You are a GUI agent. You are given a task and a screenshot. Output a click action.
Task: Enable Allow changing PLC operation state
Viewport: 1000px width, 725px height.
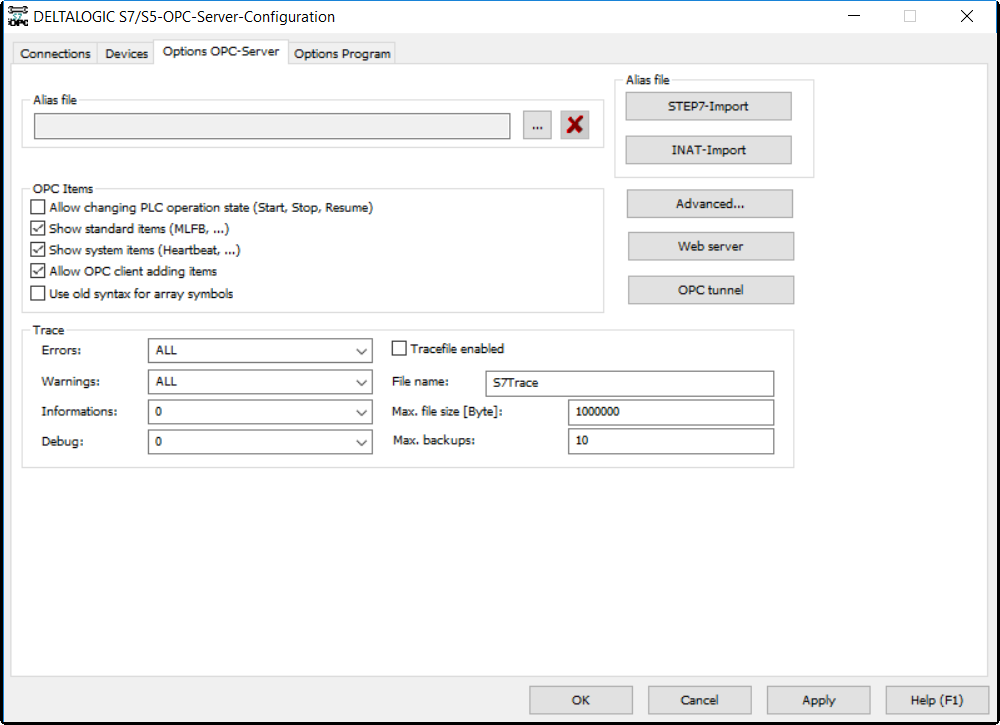click(x=38, y=207)
